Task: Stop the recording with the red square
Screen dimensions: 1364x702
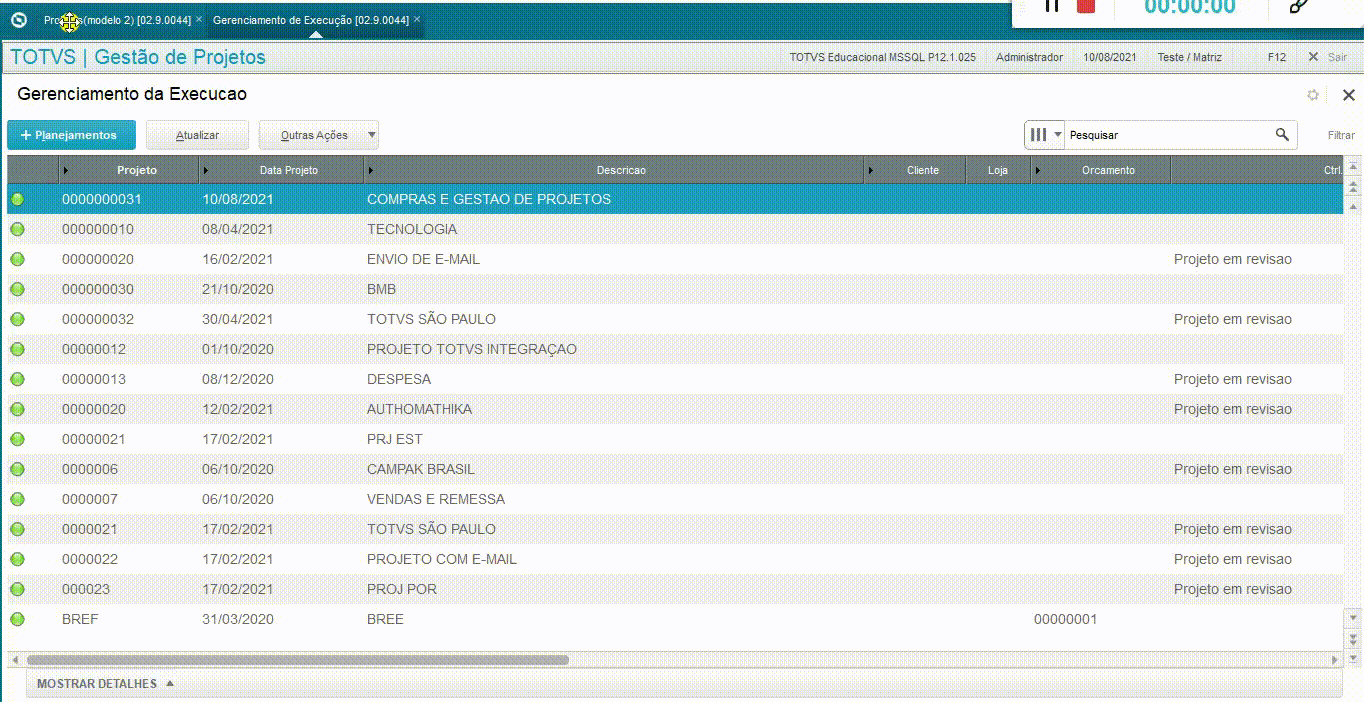Action: 1086,6
